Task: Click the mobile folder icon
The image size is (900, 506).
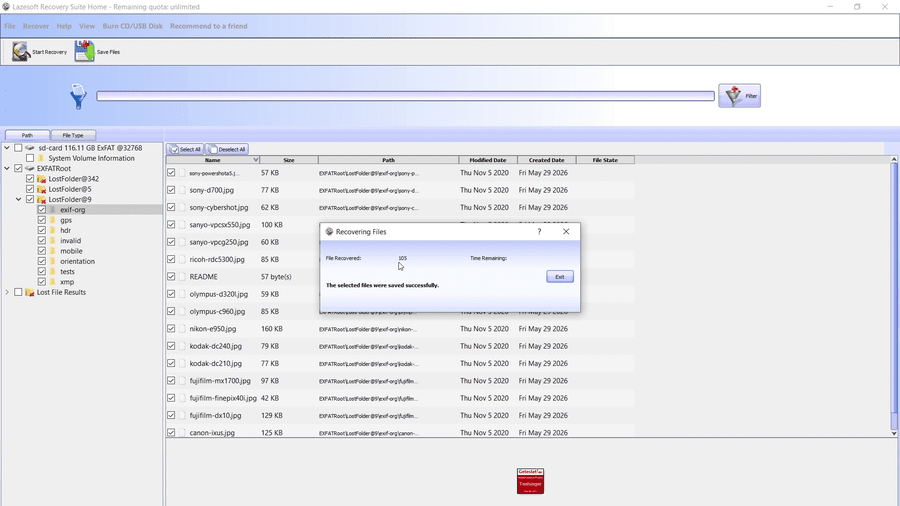Action: tap(53, 251)
